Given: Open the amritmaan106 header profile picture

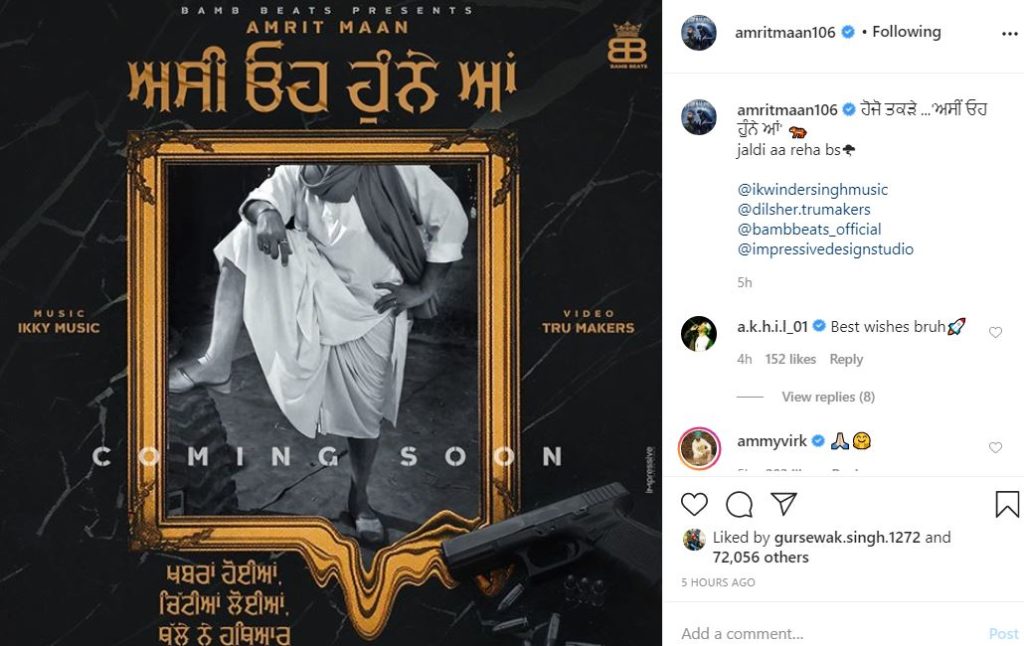Looking at the screenshot, I should coord(699,33).
